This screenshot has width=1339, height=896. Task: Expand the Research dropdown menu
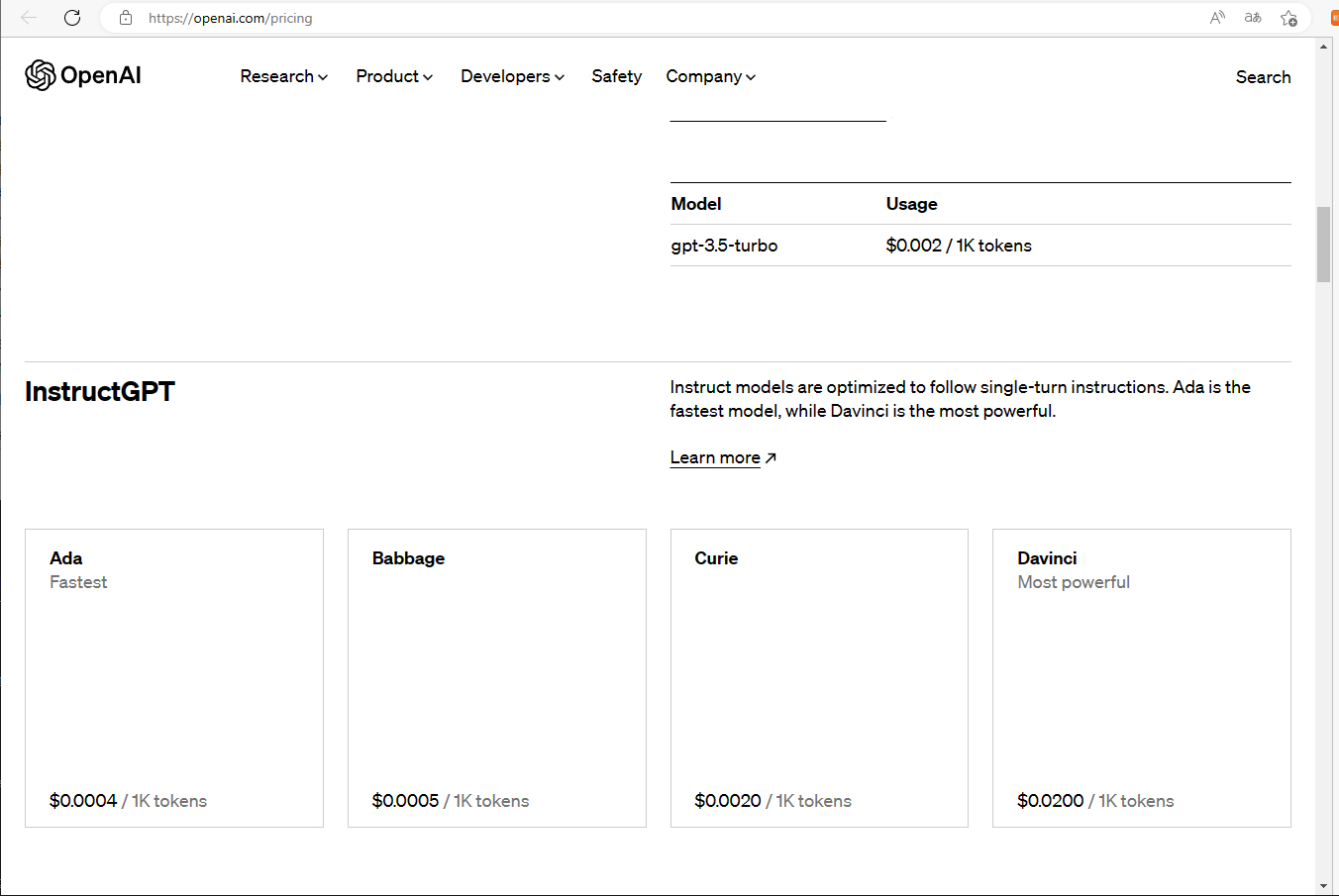283,76
